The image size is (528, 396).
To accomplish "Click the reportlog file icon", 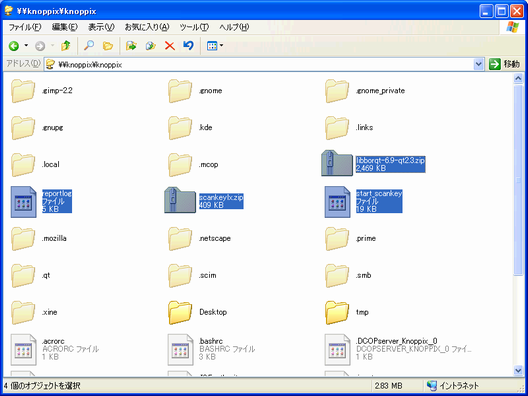I will coord(24,202).
